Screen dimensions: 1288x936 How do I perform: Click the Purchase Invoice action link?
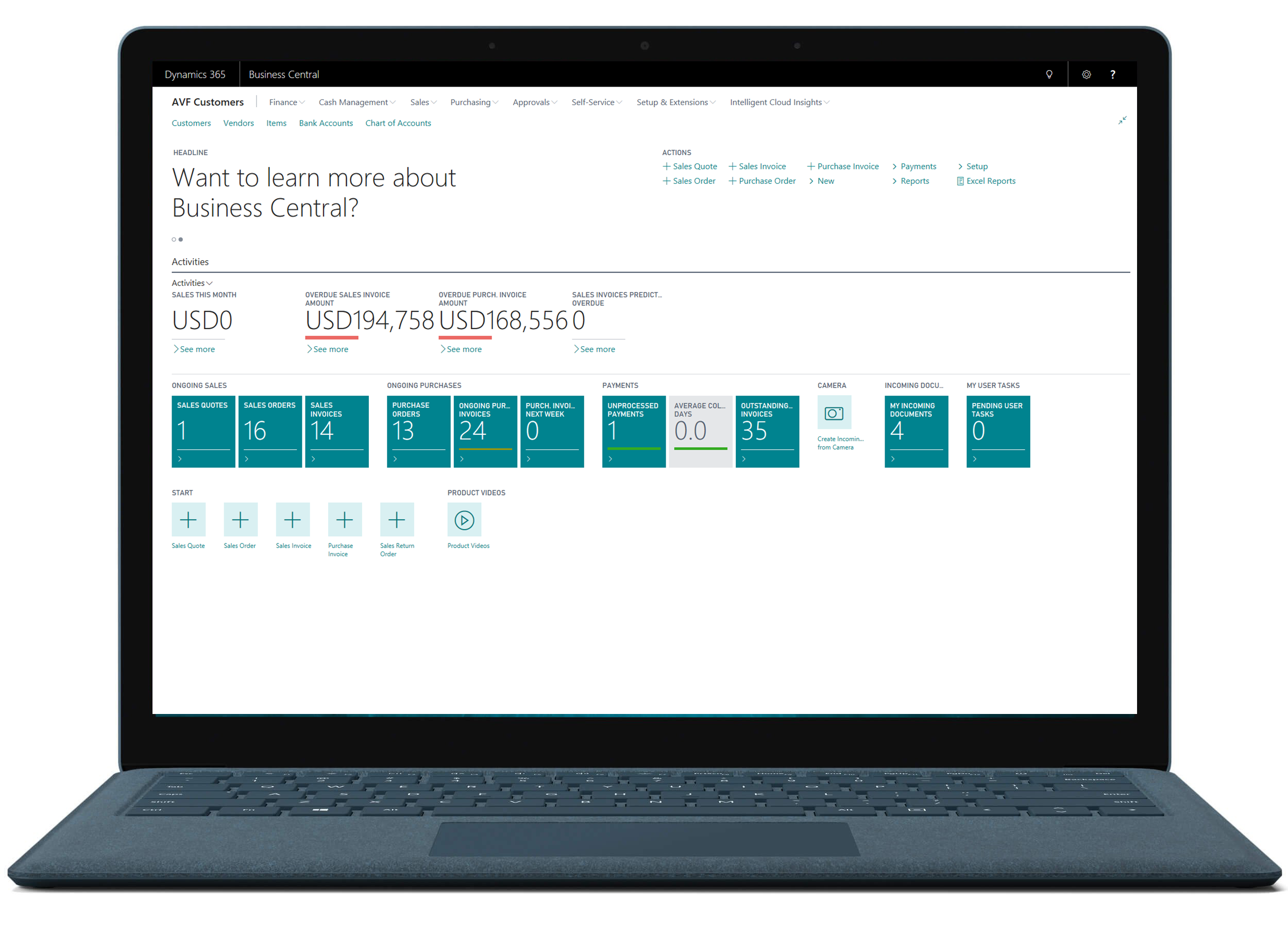[x=843, y=166]
